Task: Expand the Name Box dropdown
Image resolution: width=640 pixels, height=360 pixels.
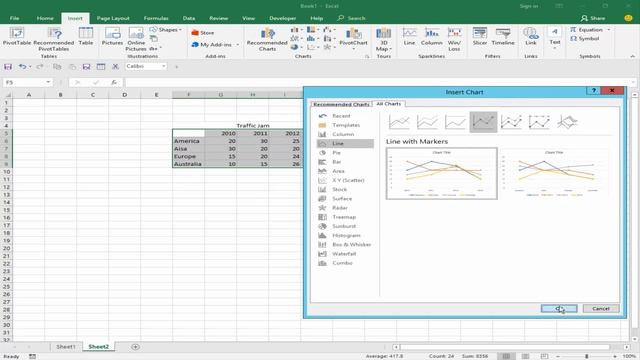Action: click(x=48, y=82)
